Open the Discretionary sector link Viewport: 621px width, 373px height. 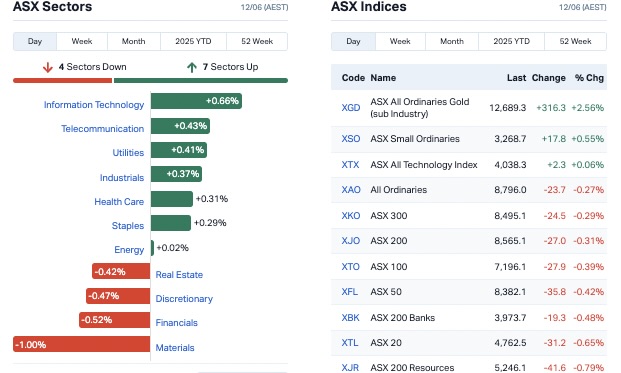(184, 299)
